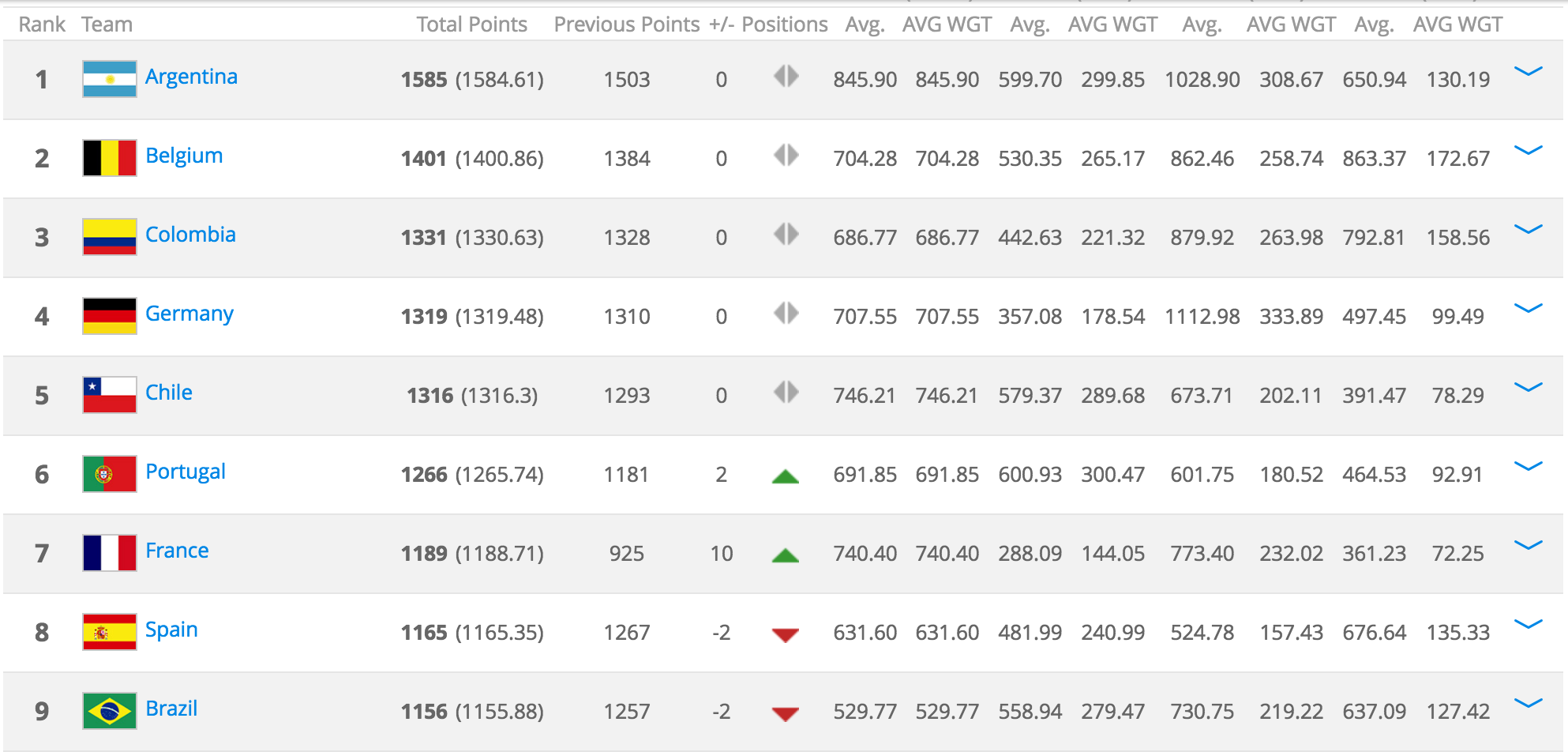Sort by Total Points column header
This screenshot has width=1568, height=752.
tap(472, 24)
